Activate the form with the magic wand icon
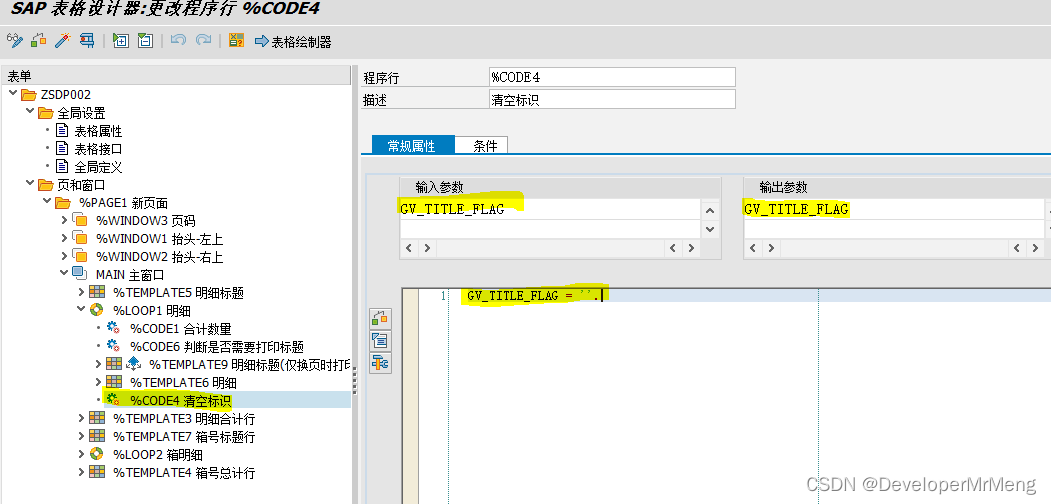This screenshot has width=1051, height=504. point(62,41)
